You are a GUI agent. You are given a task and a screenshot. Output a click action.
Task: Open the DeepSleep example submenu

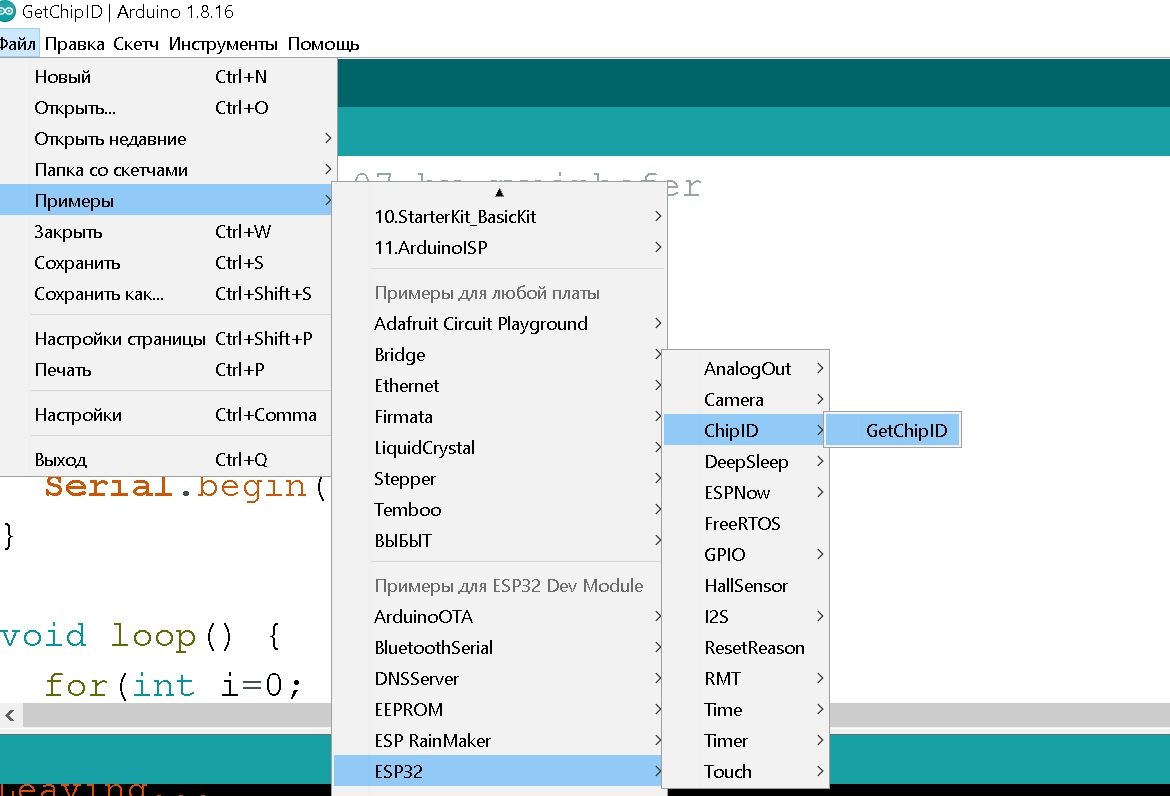click(745, 462)
